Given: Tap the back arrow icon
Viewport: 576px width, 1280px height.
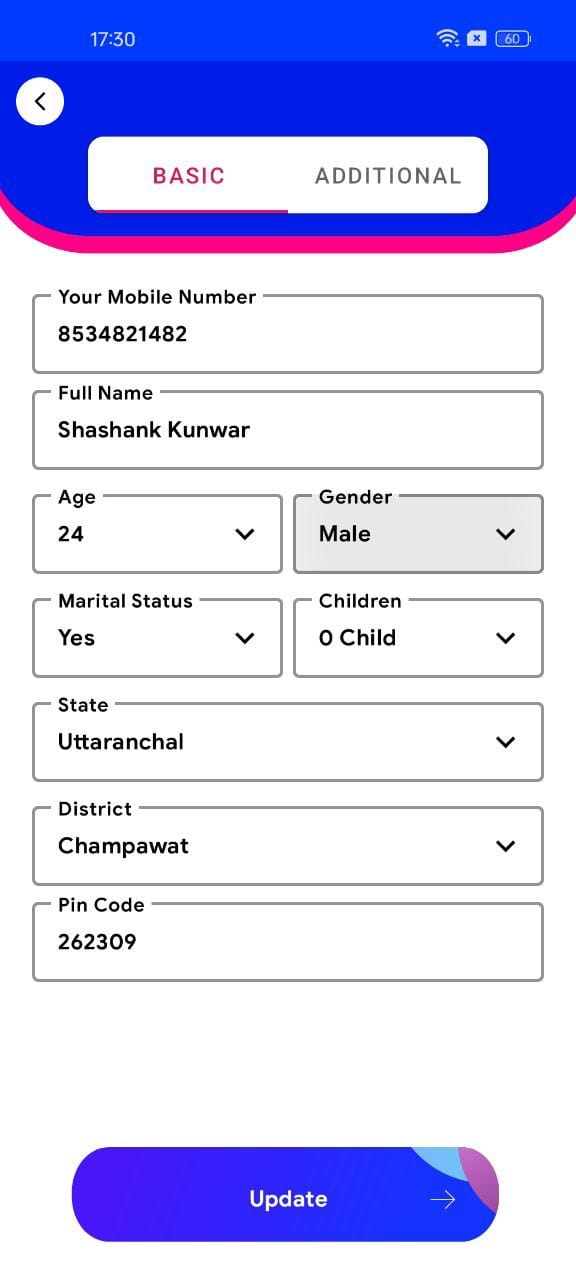Looking at the screenshot, I should pos(40,101).
